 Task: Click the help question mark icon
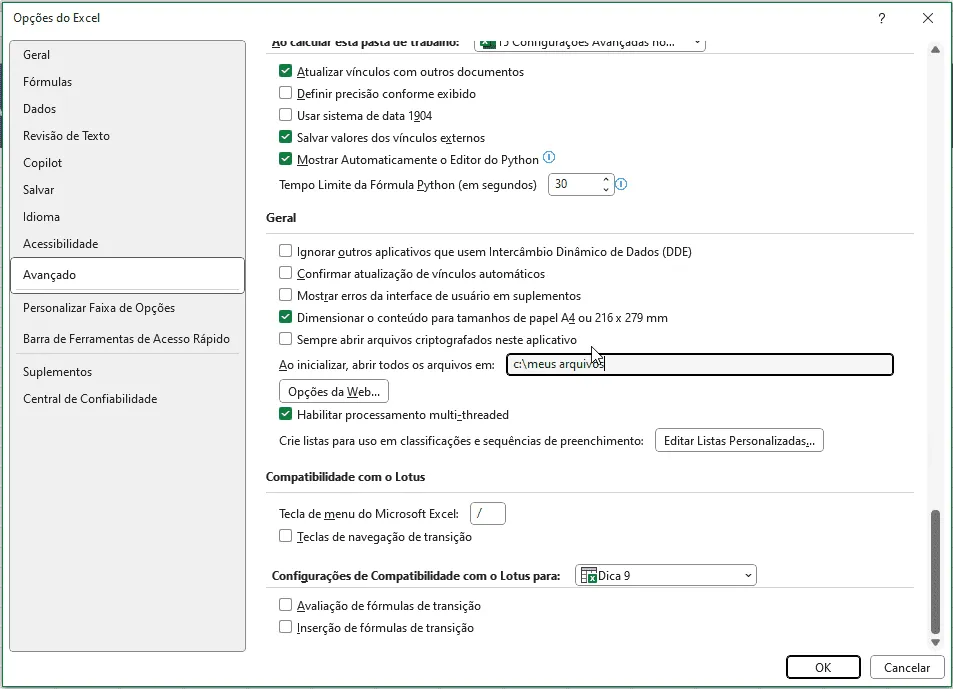click(881, 18)
